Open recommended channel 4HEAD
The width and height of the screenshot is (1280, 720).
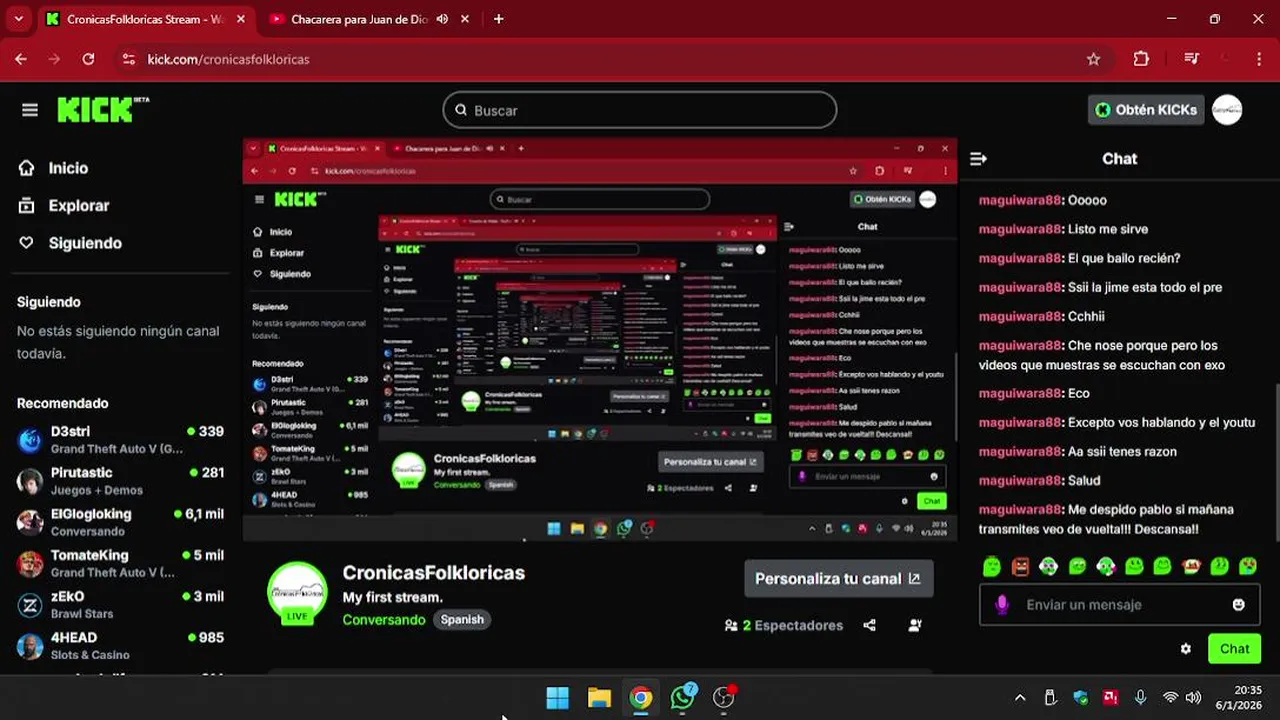point(120,645)
